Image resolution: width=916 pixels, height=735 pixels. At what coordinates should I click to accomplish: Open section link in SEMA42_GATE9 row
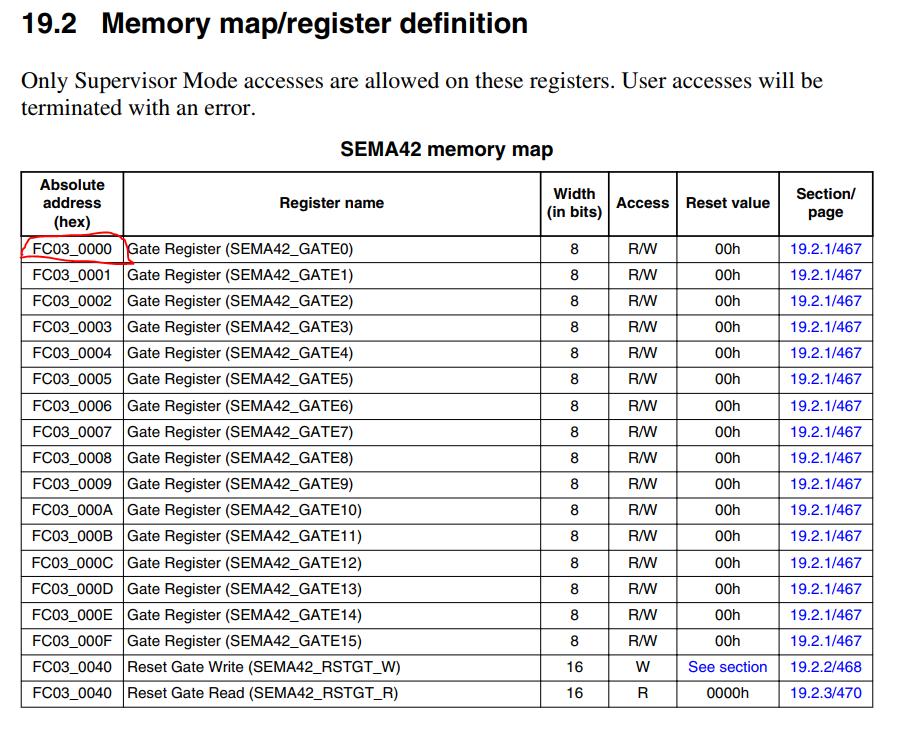[x=825, y=484]
